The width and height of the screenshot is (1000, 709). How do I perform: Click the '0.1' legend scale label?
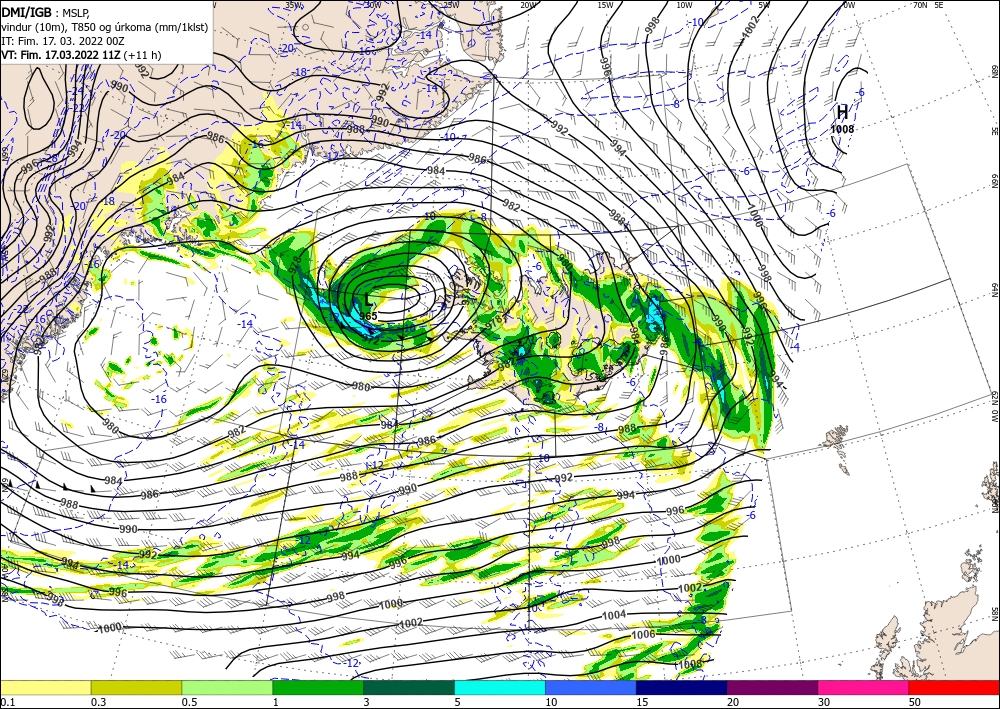coord(7,702)
